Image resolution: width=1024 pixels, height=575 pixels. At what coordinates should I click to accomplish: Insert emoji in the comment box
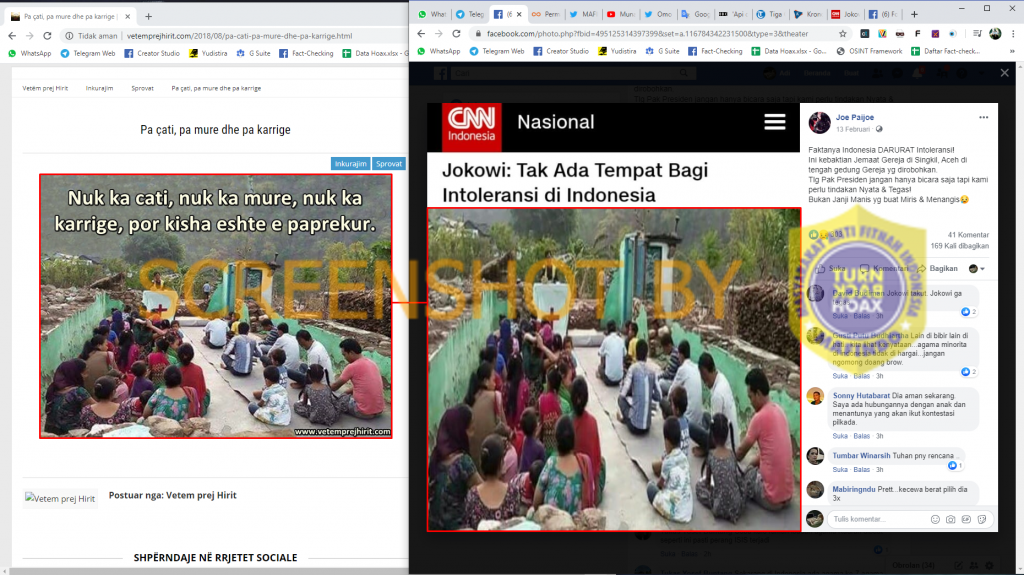point(935,519)
